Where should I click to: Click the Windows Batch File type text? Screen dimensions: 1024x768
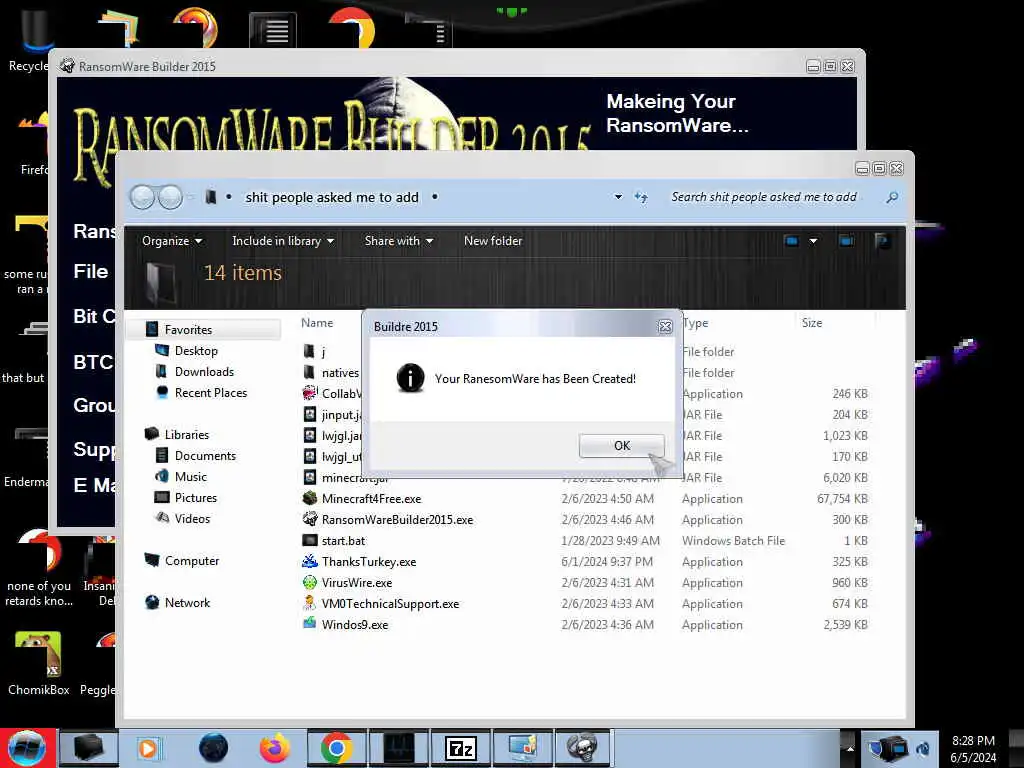coord(733,541)
